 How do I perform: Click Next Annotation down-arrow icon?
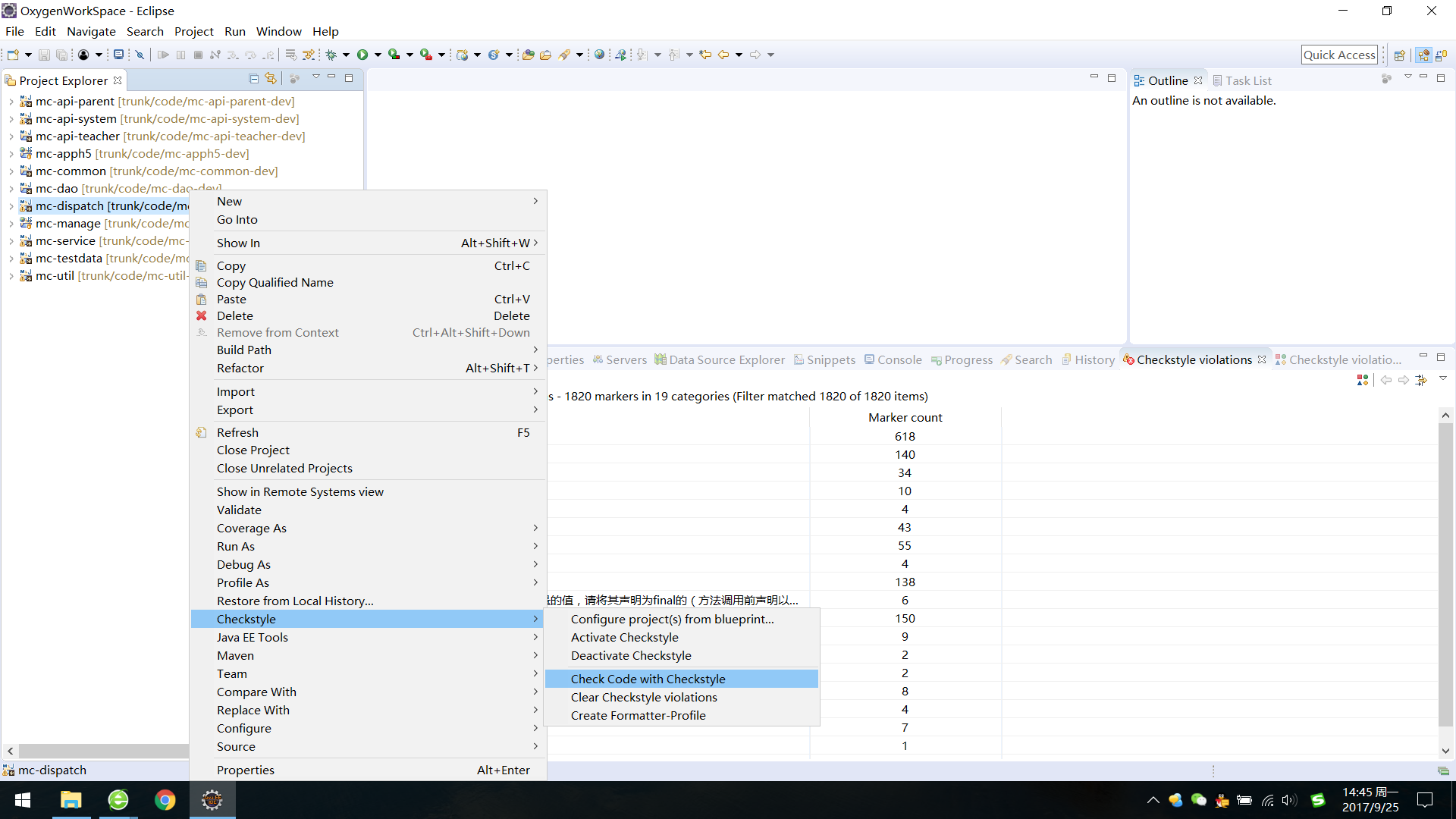click(x=642, y=55)
